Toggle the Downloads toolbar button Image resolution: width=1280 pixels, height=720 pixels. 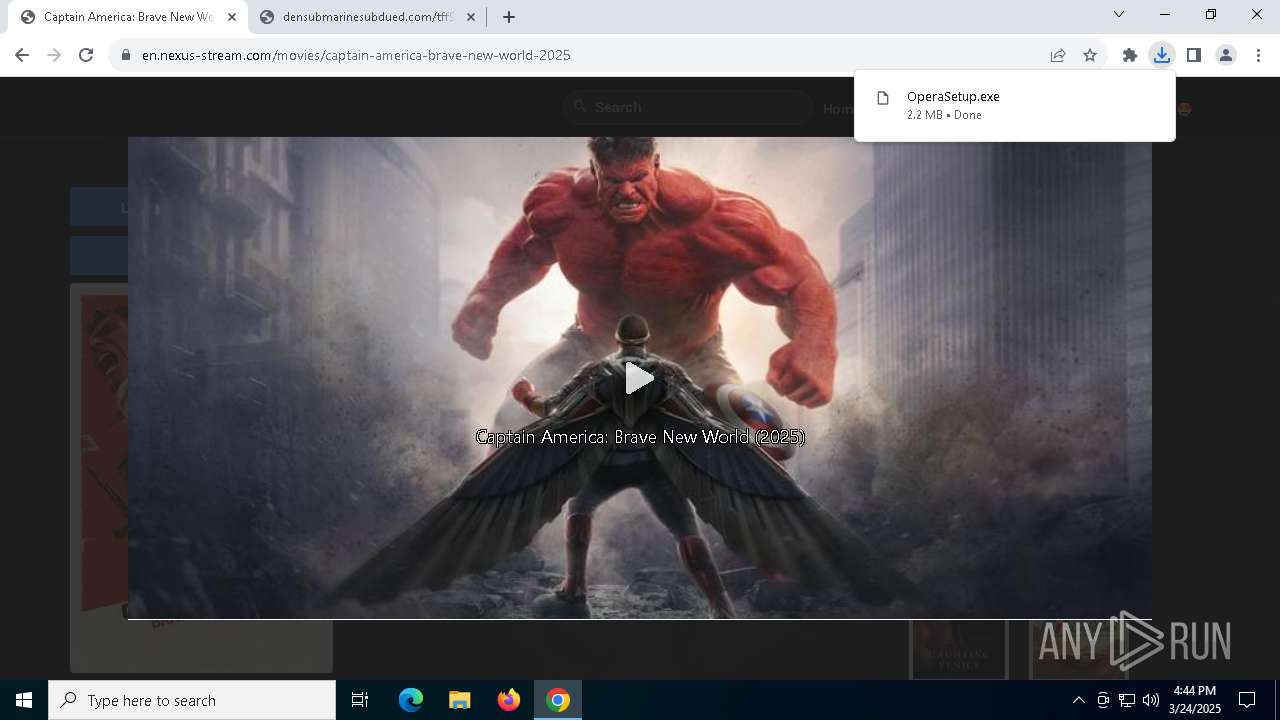1162,55
